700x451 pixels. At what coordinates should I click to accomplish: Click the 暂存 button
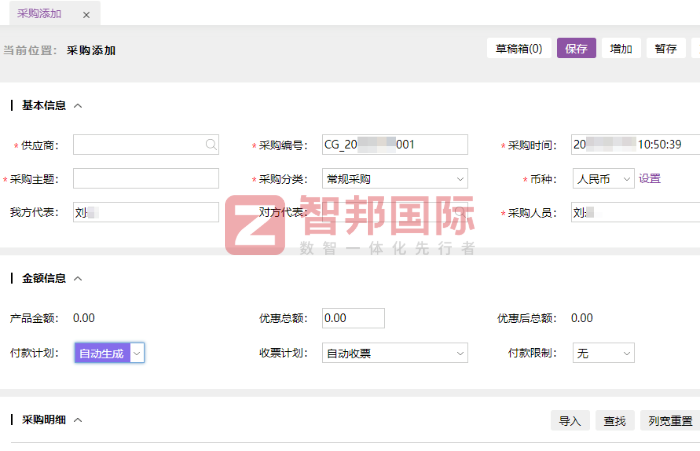pyautogui.click(x=665, y=48)
